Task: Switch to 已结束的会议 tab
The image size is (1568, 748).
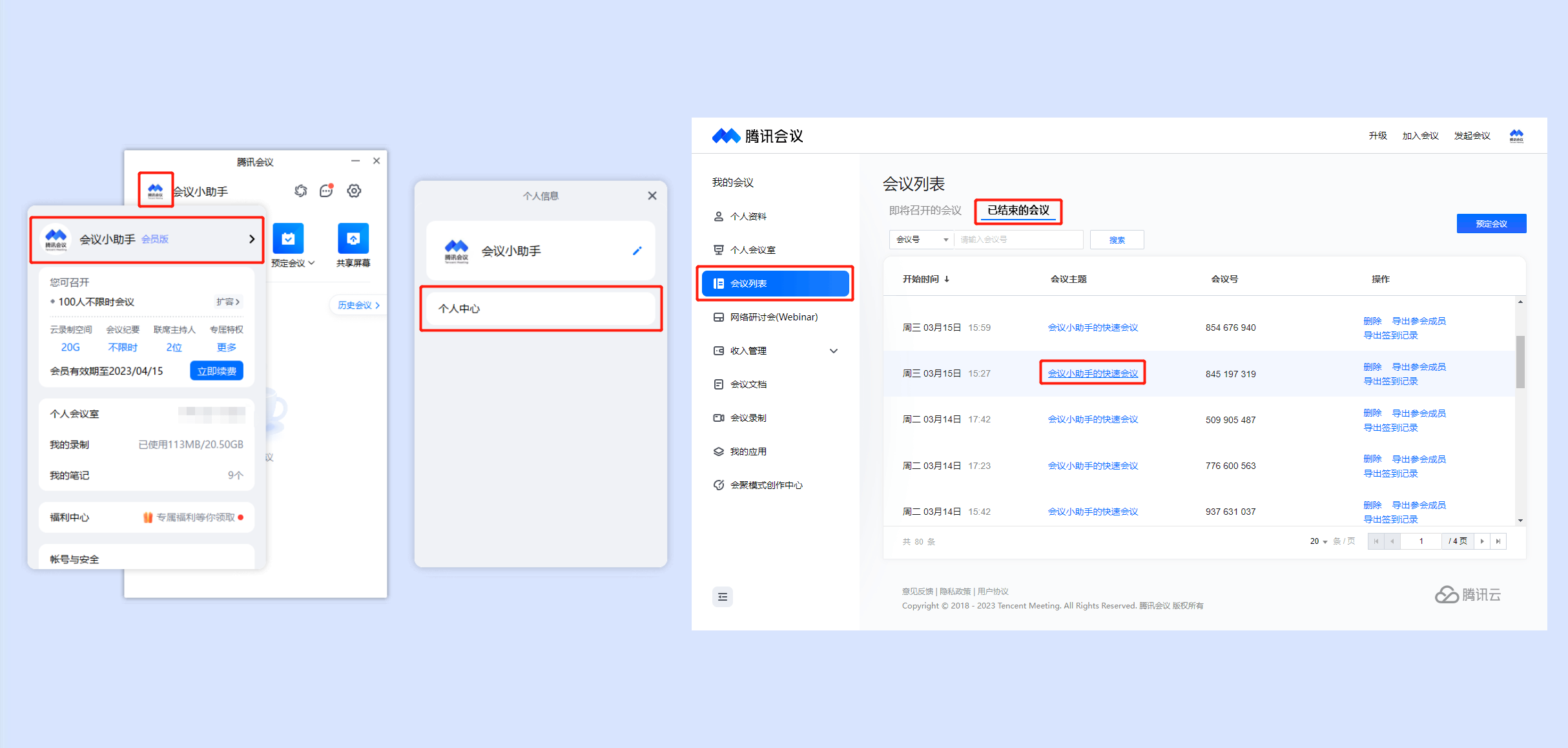Action: pos(1018,211)
